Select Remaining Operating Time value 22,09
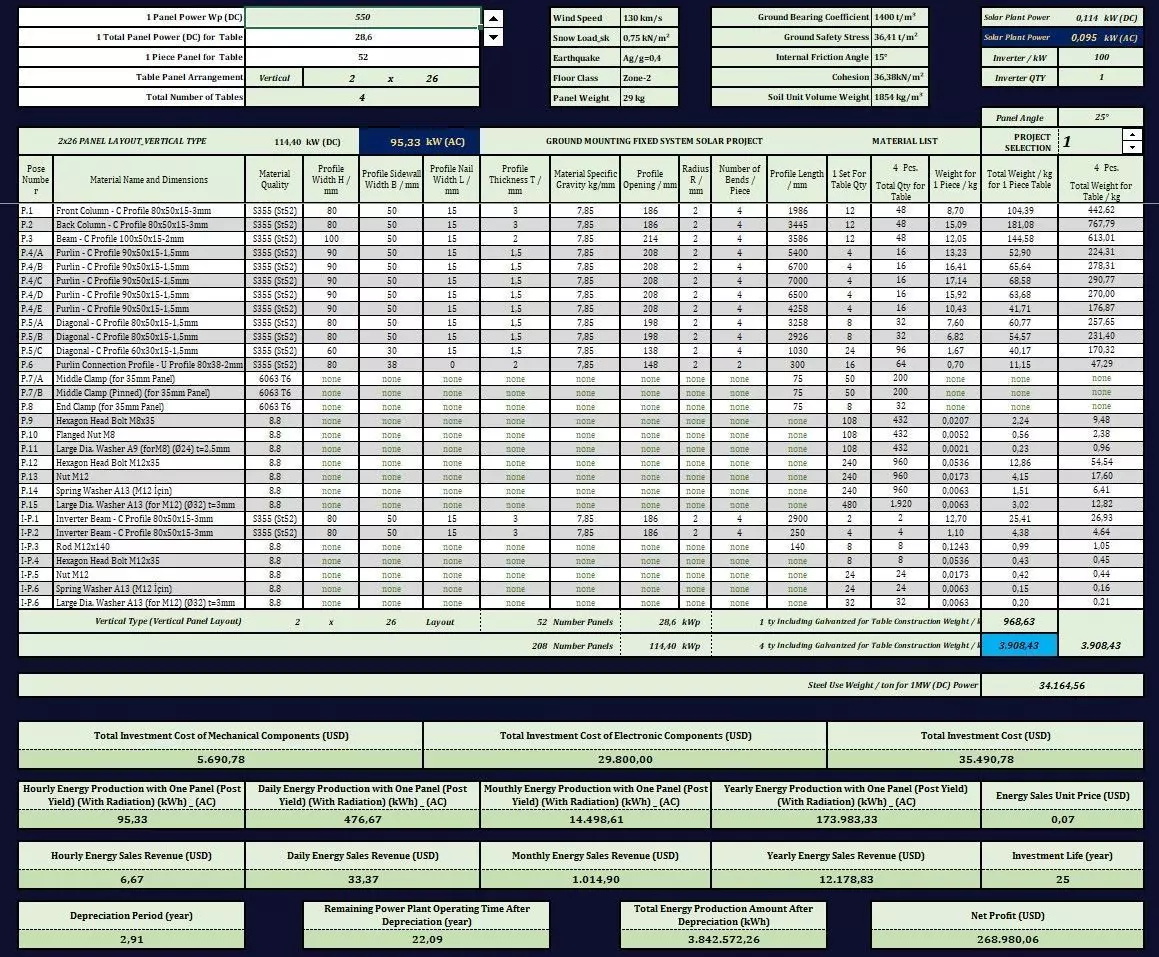The height and width of the screenshot is (957, 1159). 426,939
